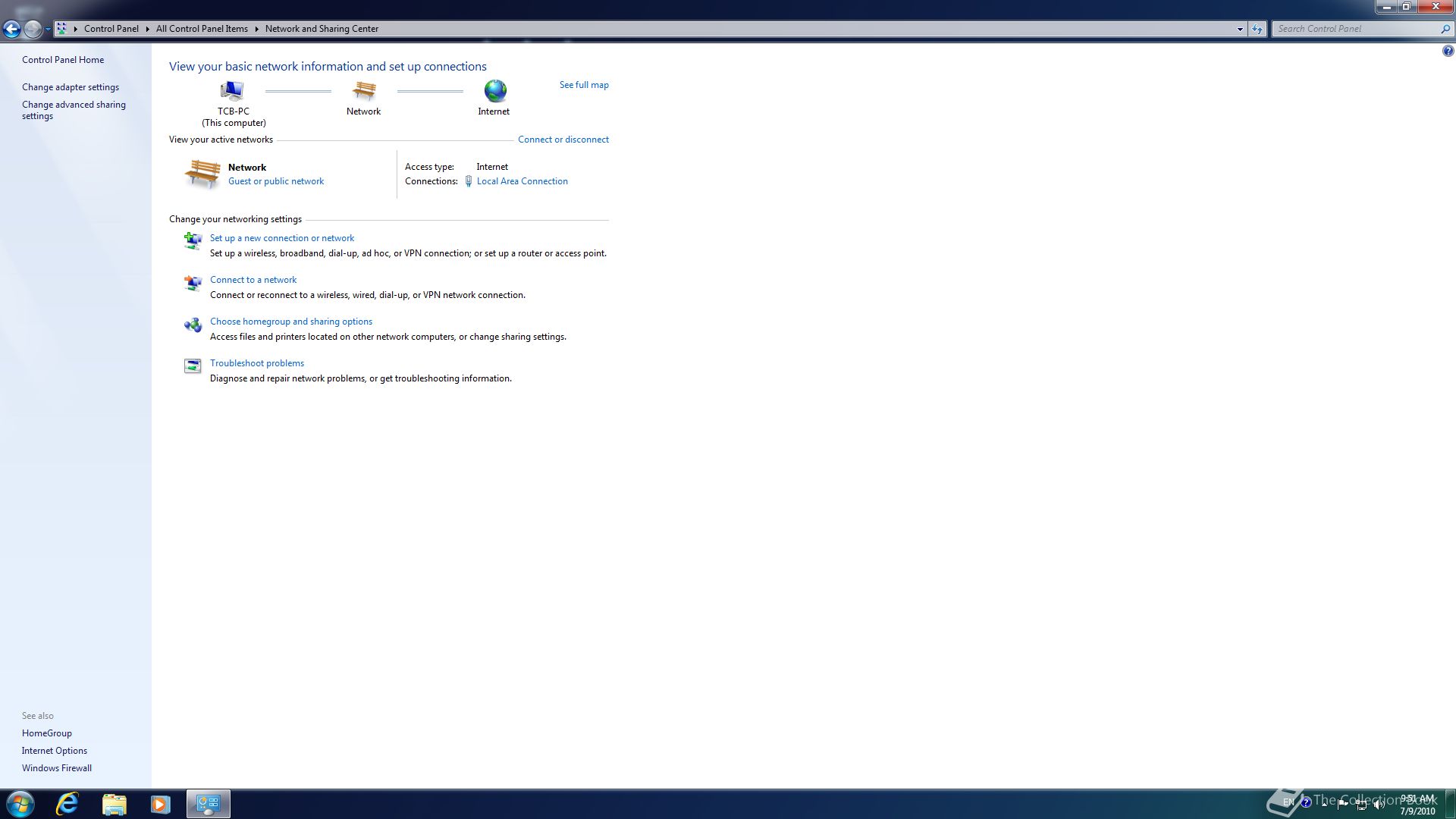Expand the root chevron before Control Panel
The image size is (1456, 819).
tap(75, 29)
